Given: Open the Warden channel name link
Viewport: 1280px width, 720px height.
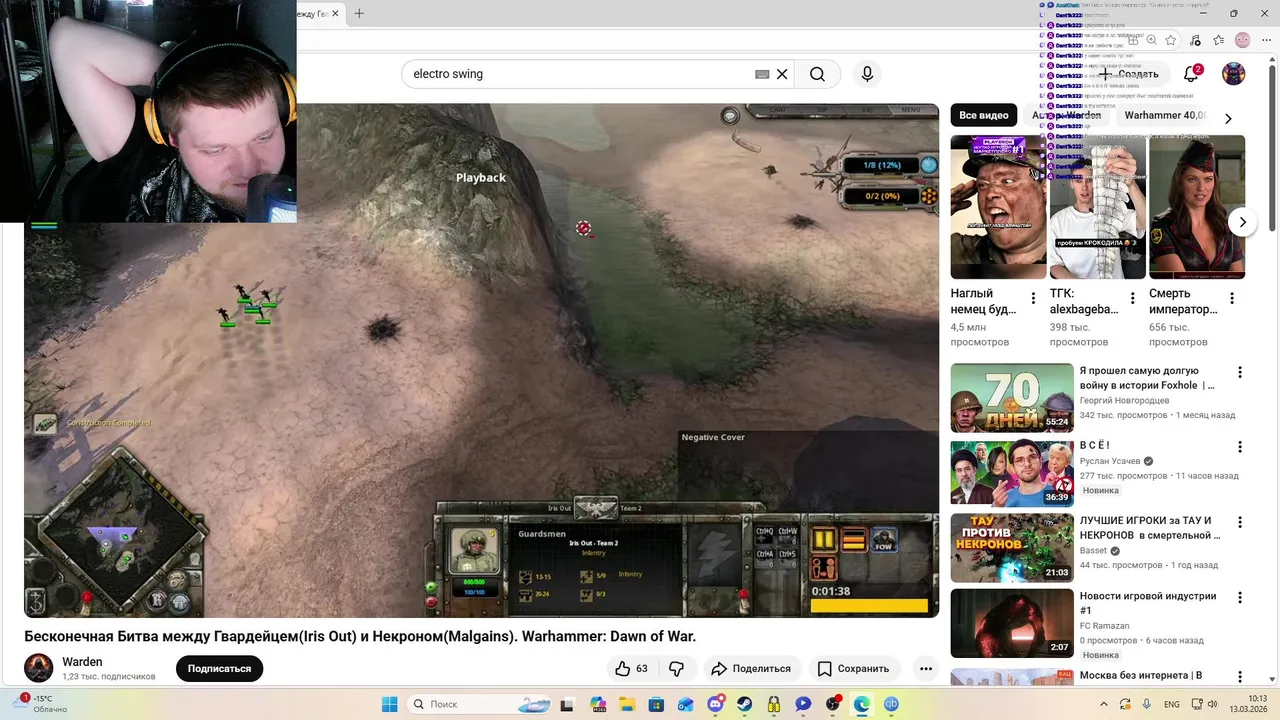Looking at the screenshot, I should pyautogui.click(x=82, y=662).
